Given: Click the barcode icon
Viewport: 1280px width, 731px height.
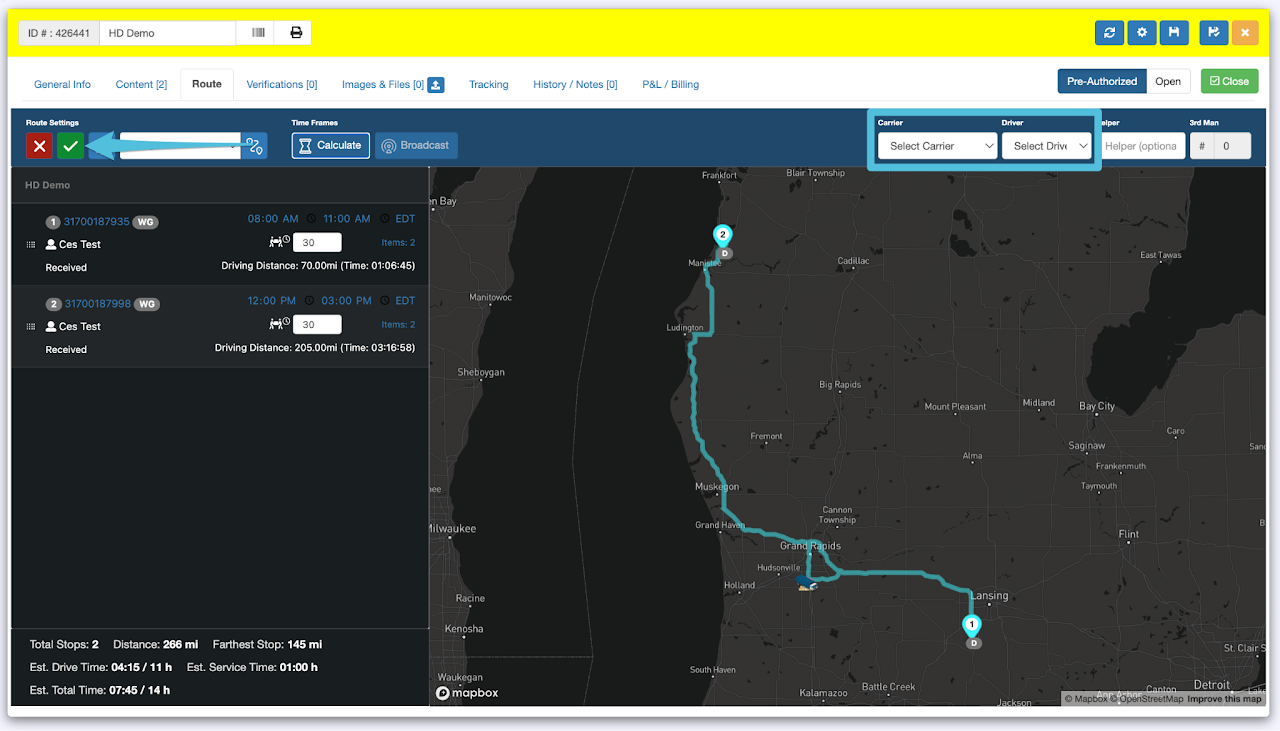Looking at the screenshot, I should (x=258, y=33).
